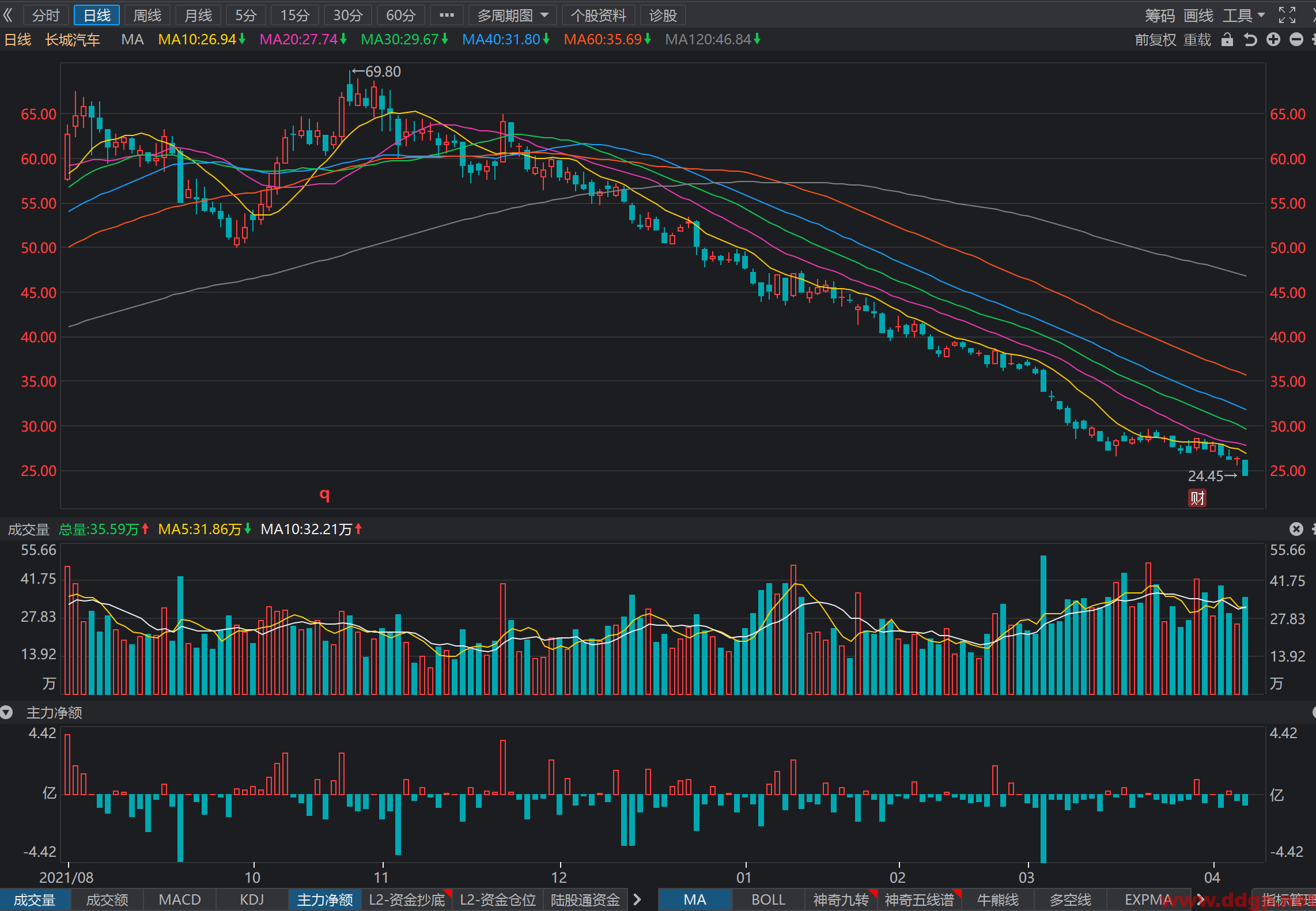
Task: Click the MA10:26.94 yellow legend
Action: [x=202, y=40]
